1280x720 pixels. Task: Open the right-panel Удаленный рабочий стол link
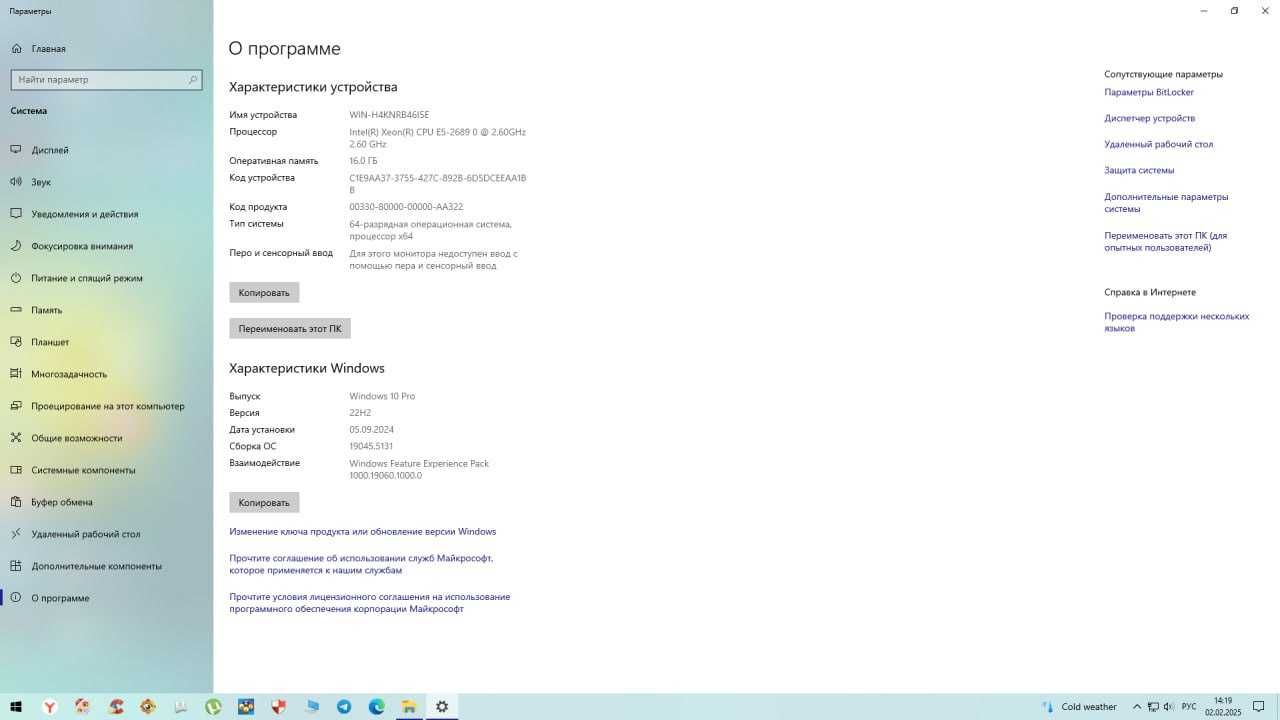pyautogui.click(x=1159, y=144)
